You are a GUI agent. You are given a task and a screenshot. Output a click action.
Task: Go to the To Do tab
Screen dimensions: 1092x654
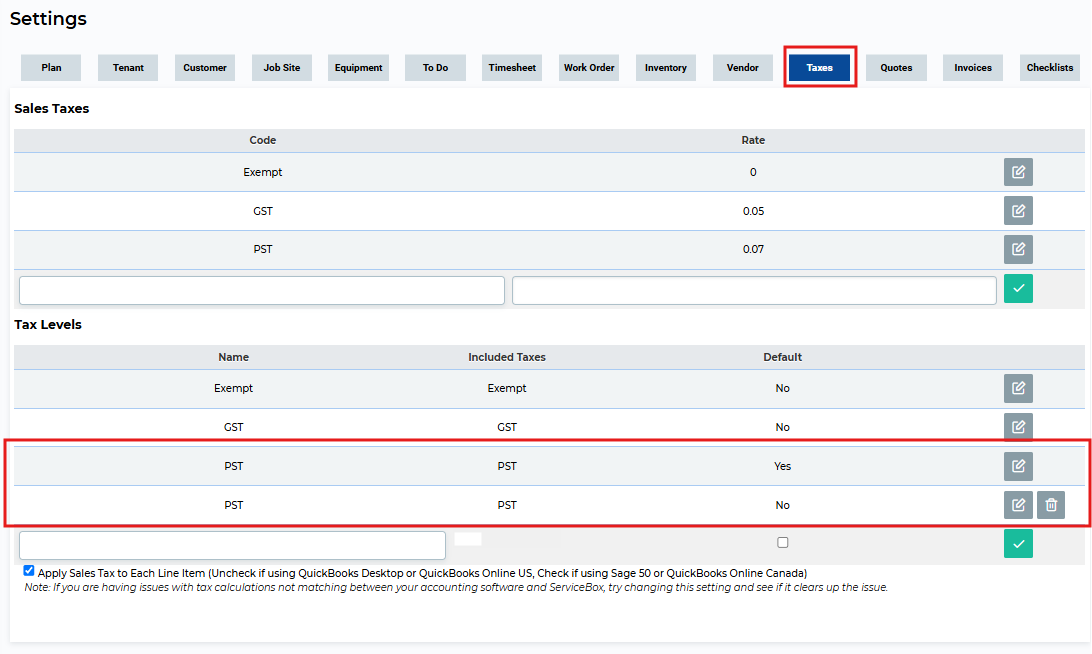pyautogui.click(x=435, y=68)
